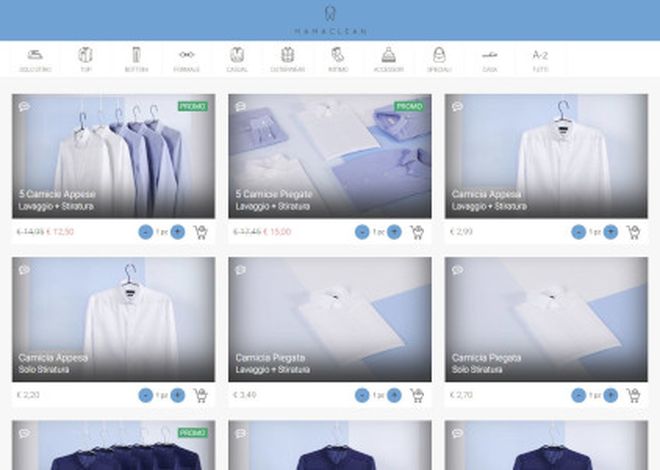Add € 2,99 Camicia Appesa to cart

(633, 232)
